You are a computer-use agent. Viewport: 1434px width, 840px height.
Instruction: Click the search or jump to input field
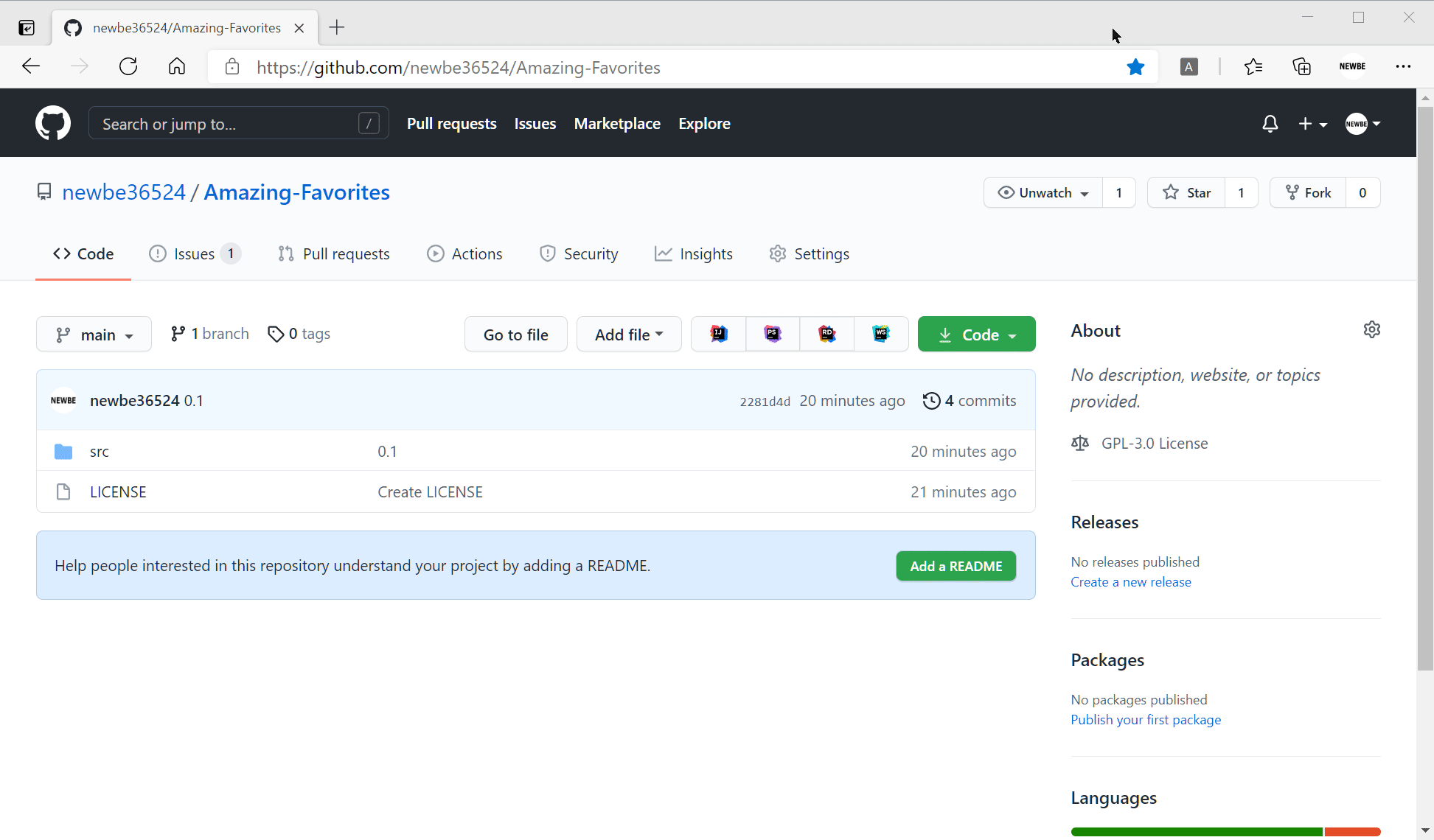(x=238, y=123)
